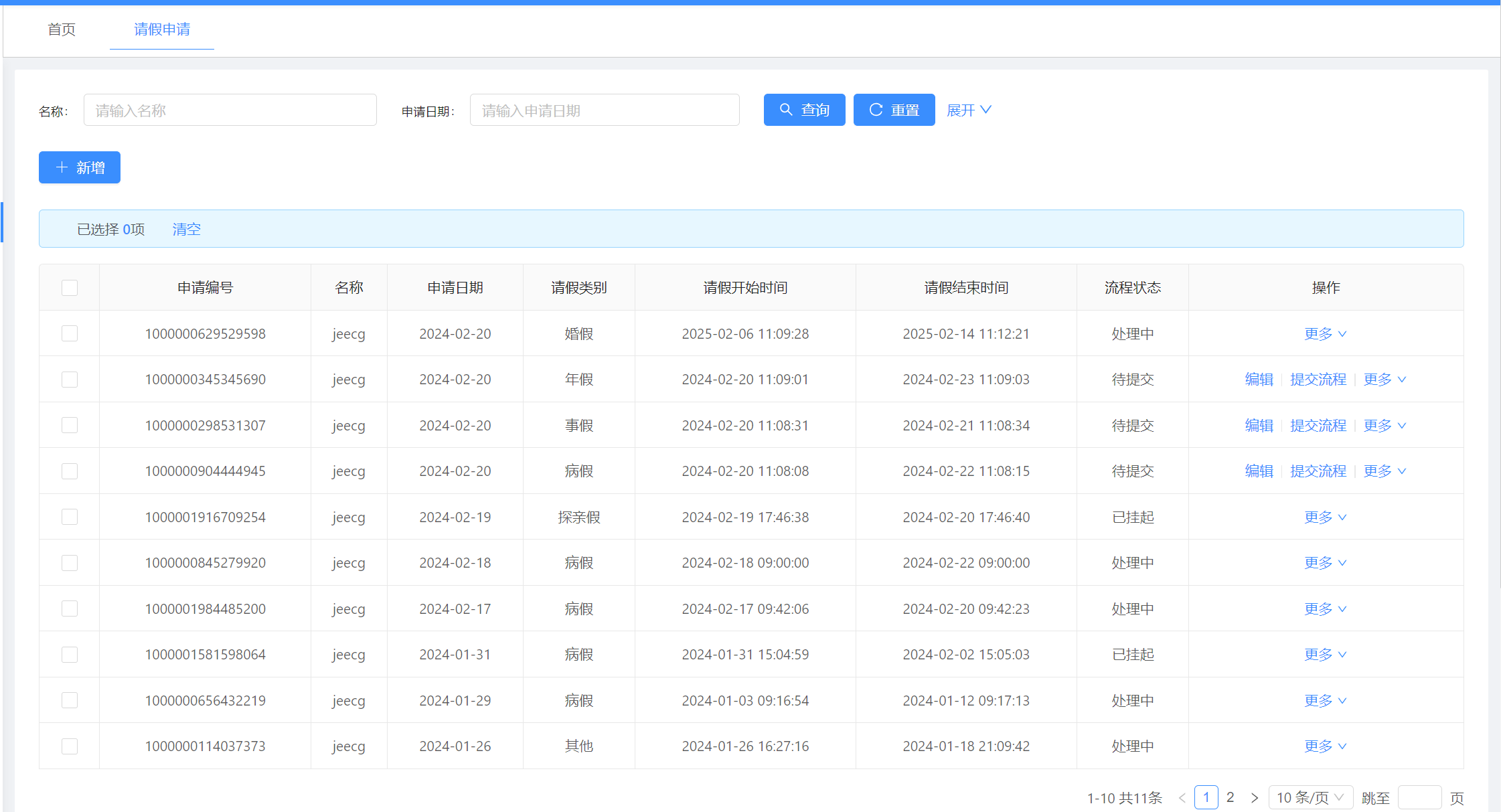Screen dimensions: 1501x812
Task: Select pagination page 1
Action: [1206, 797]
